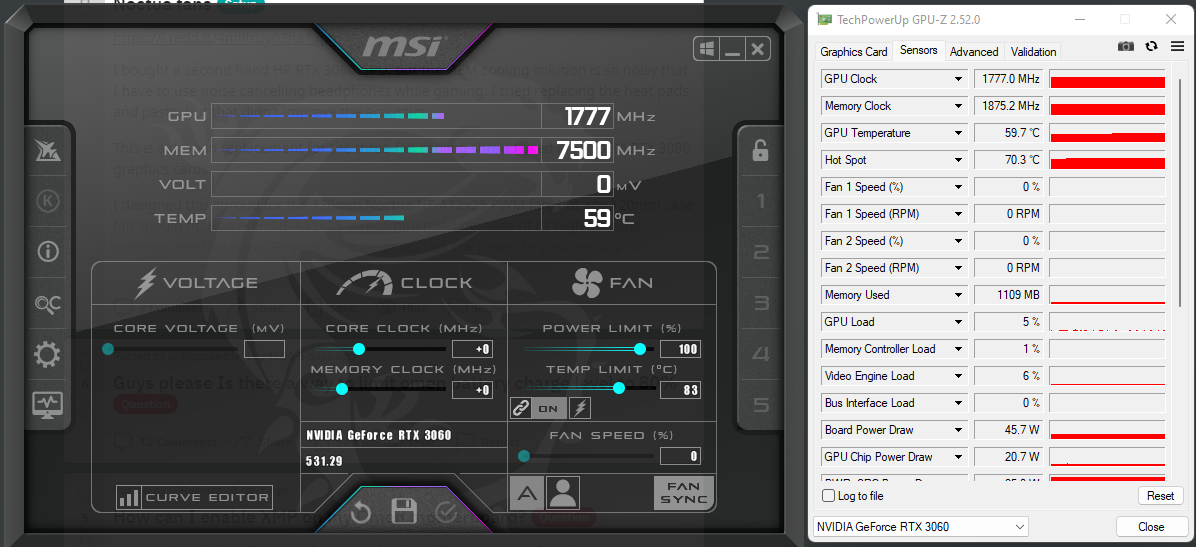Open the GPU Load sensor dropdown
1196x547 pixels.
pos(958,322)
